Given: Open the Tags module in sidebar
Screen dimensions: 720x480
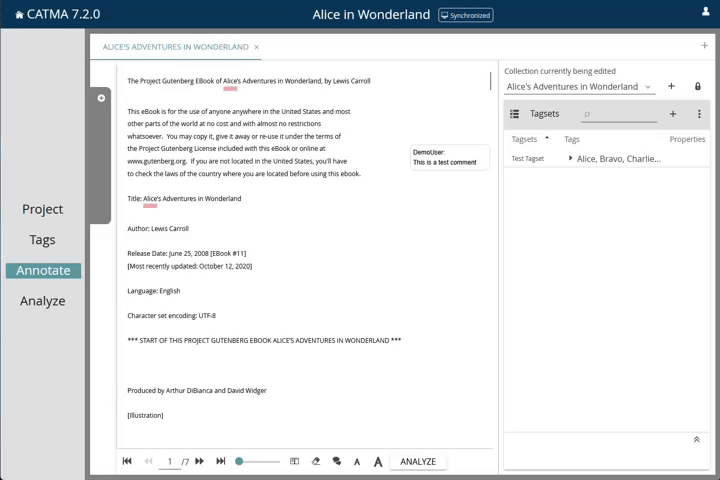Looking at the screenshot, I should click(x=43, y=240).
